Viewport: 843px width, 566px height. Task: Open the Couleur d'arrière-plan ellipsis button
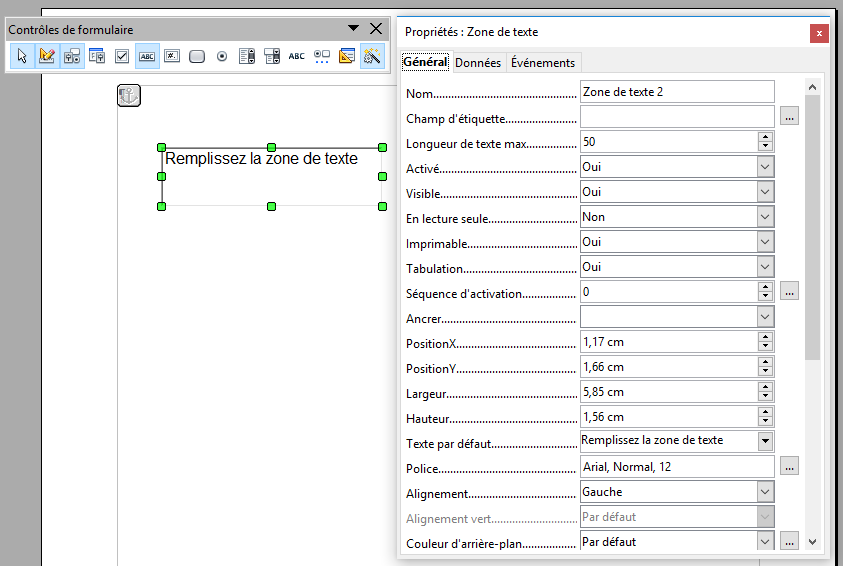pyautogui.click(x=789, y=541)
